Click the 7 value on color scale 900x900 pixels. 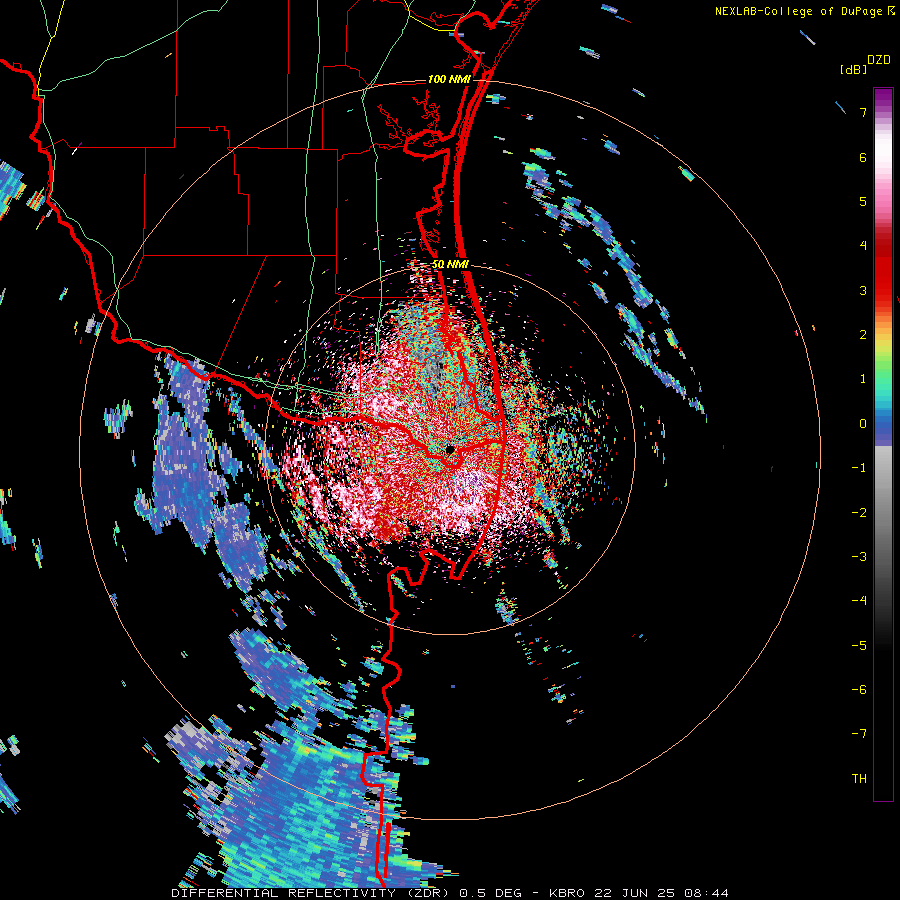[x=863, y=112]
